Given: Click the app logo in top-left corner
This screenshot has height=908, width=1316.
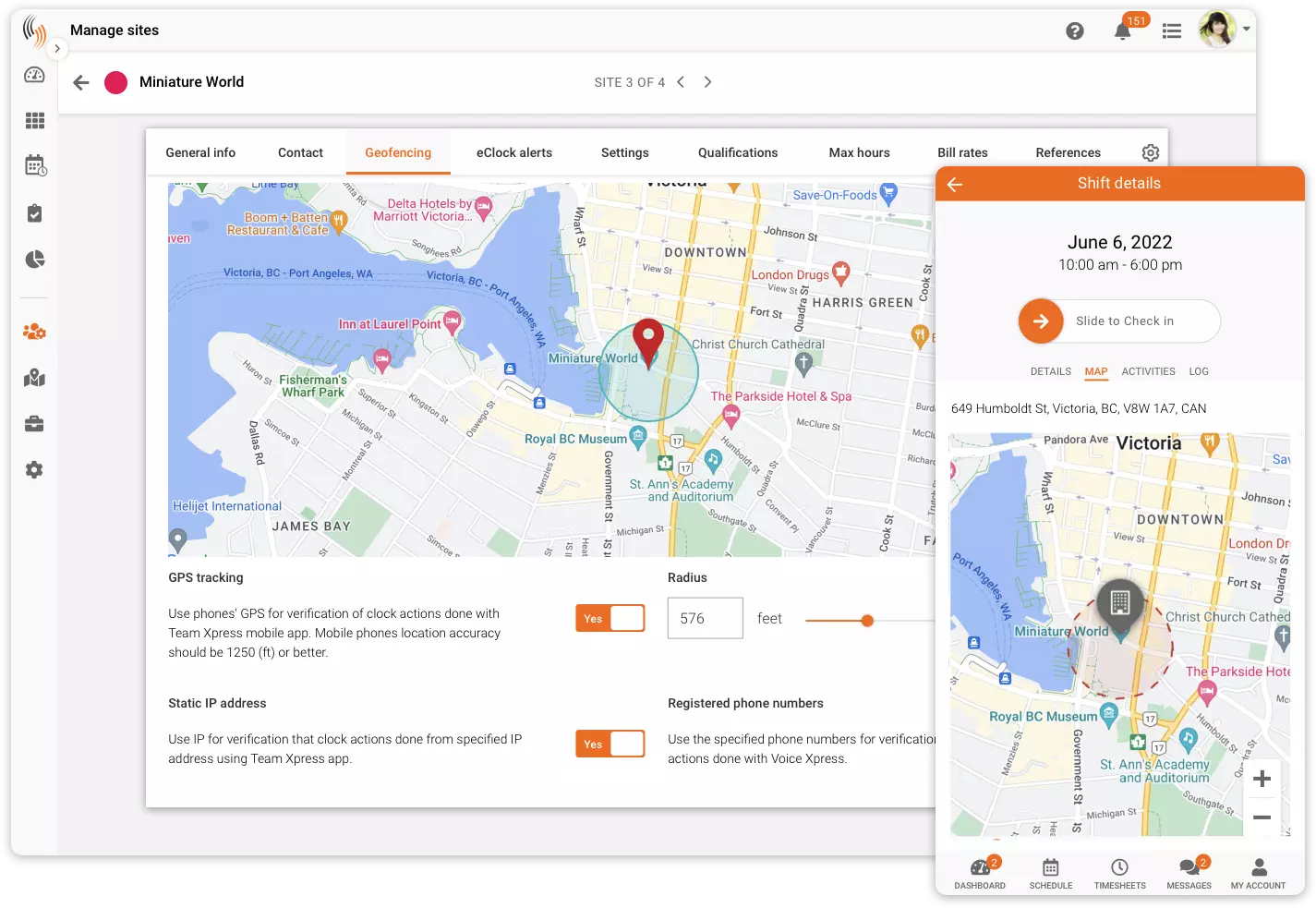Looking at the screenshot, I should click(x=34, y=30).
